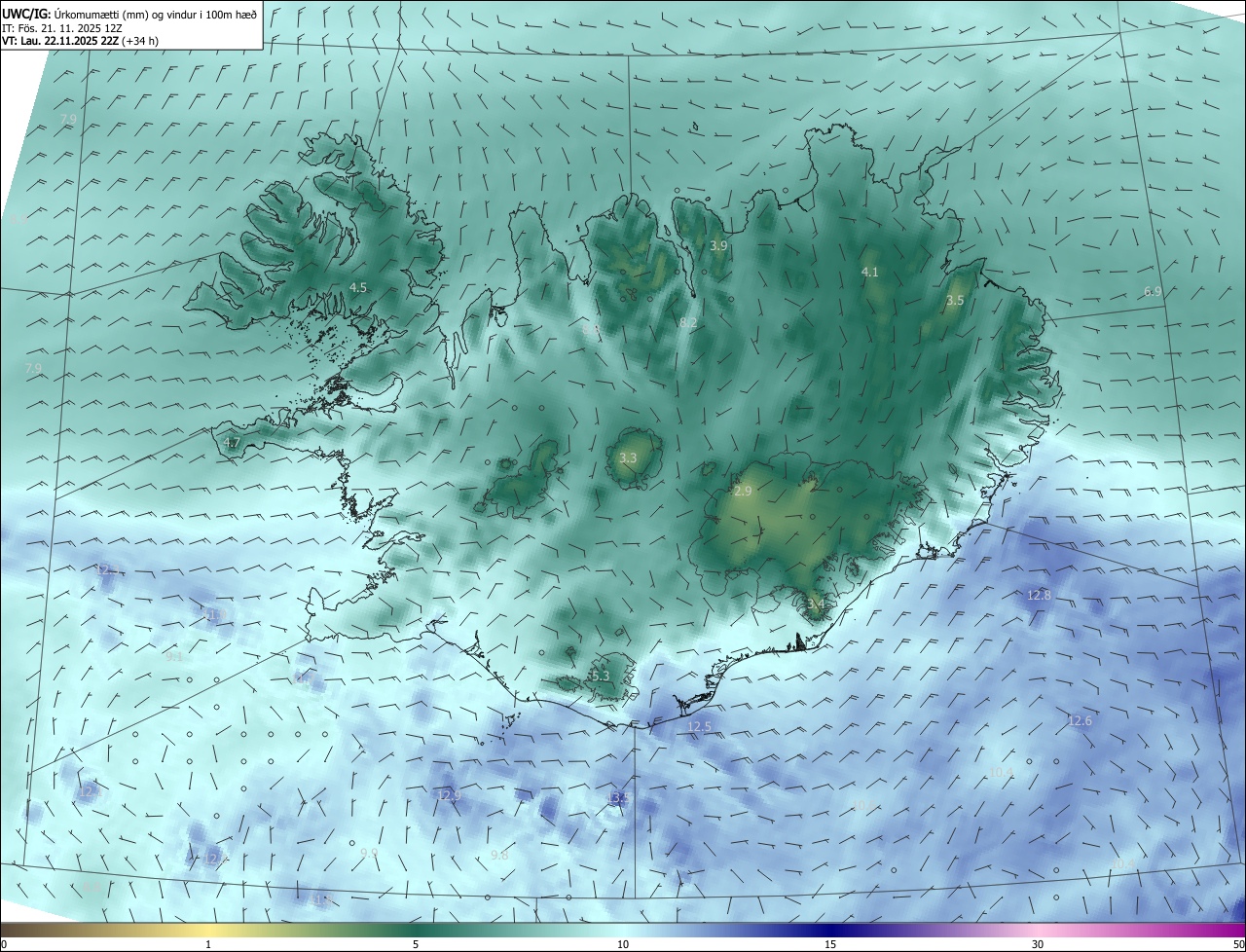Click the 4.1 value in northeast Iceland

point(870,272)
